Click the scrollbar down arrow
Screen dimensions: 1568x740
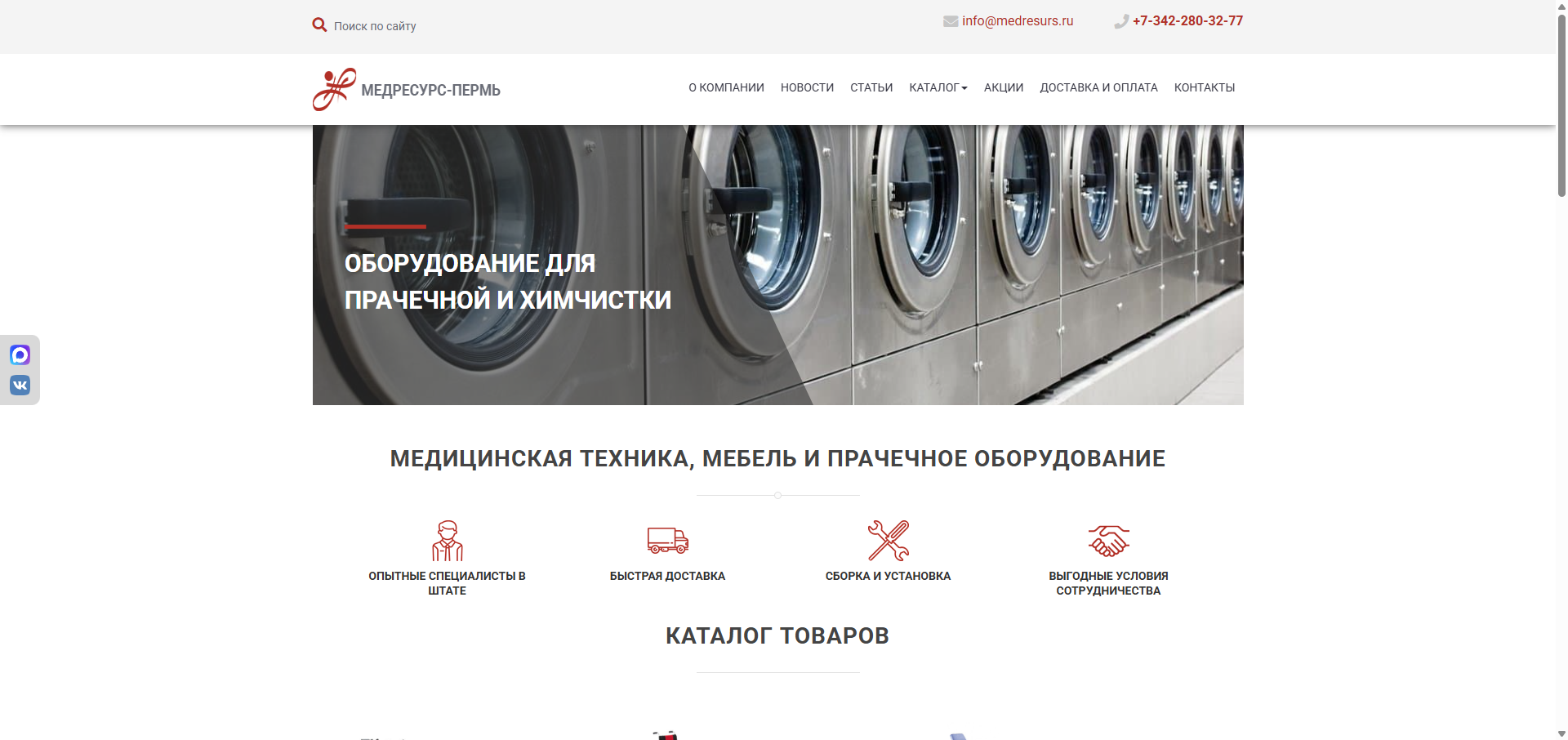click(x=1561, y=733)
